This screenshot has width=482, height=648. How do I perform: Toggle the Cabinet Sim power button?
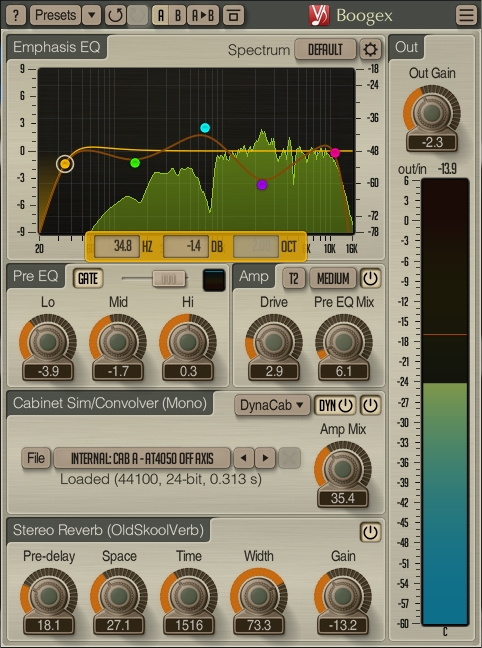(370, 405)
